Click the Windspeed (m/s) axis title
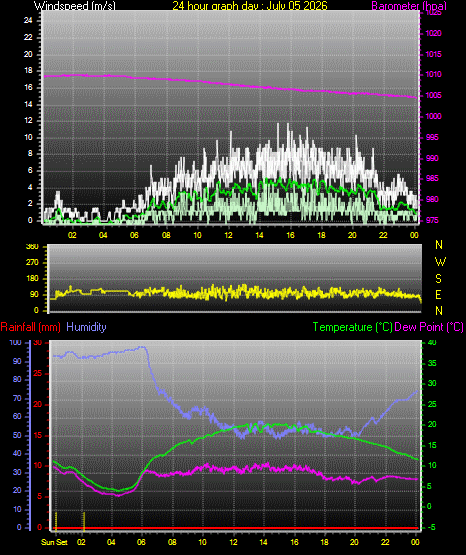The width and height of the screenshot is (466, 555). click(75, 6)
